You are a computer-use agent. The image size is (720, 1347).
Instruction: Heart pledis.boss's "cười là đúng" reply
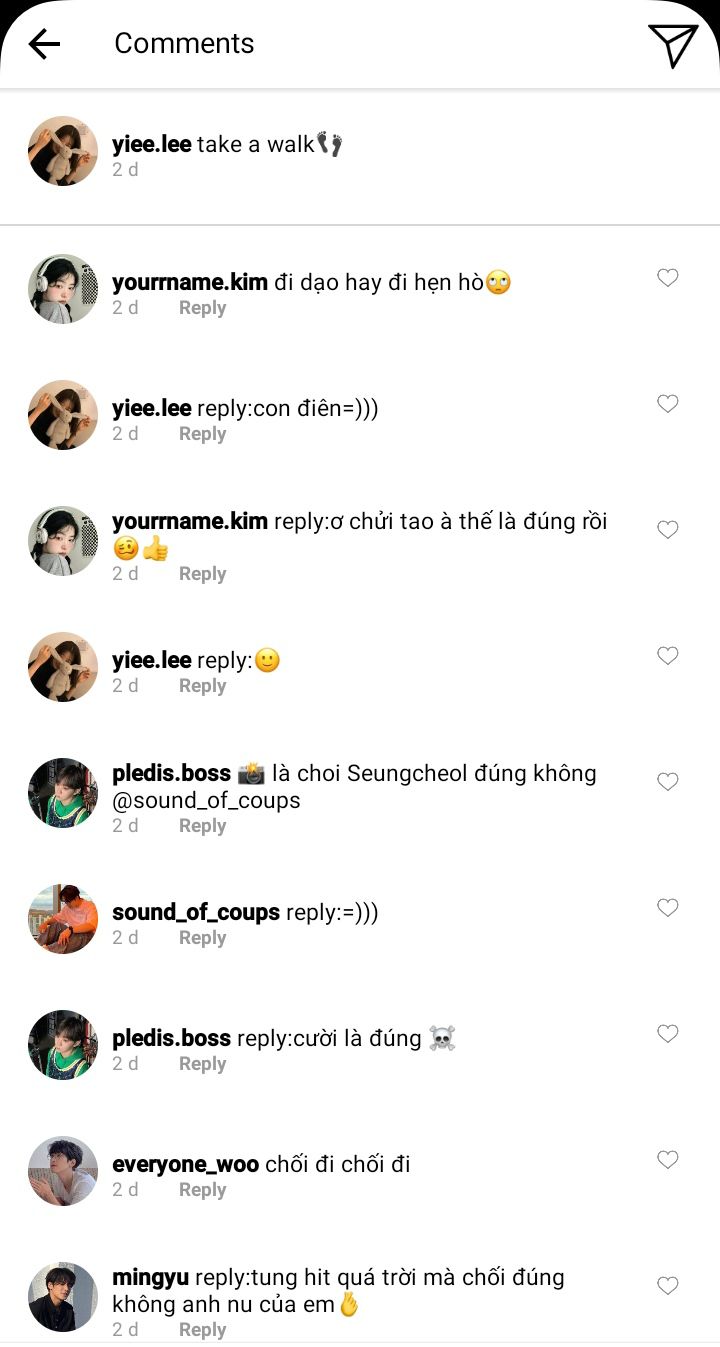(667, 1034)
